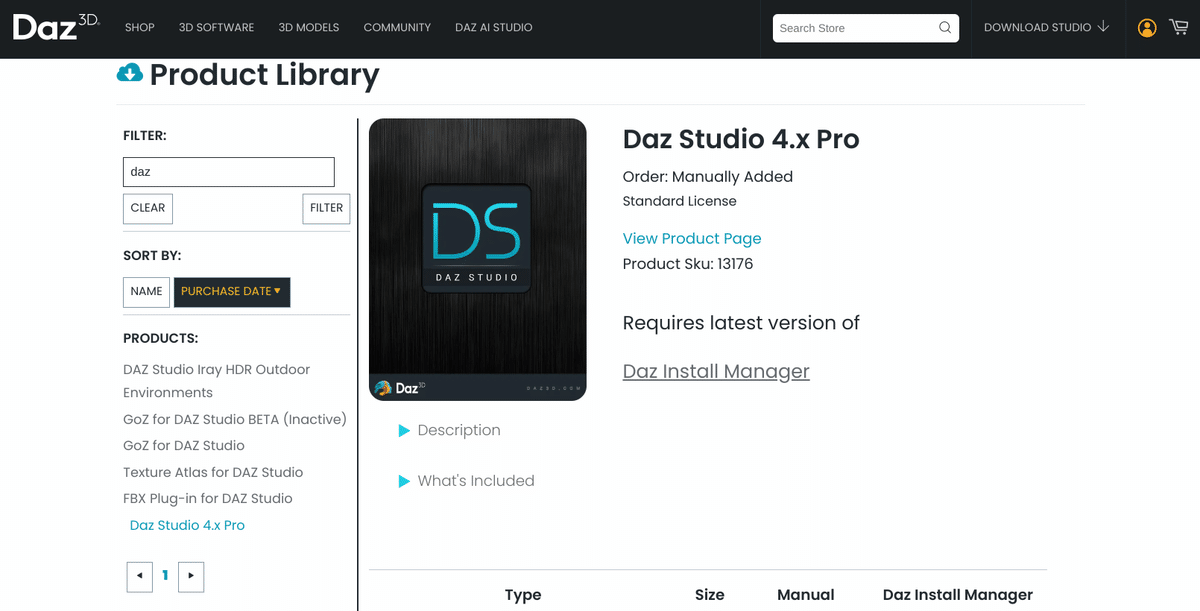Open the Download Studio menu
Viewport: 1200px width, 611px height.
tap(1046, 27)
